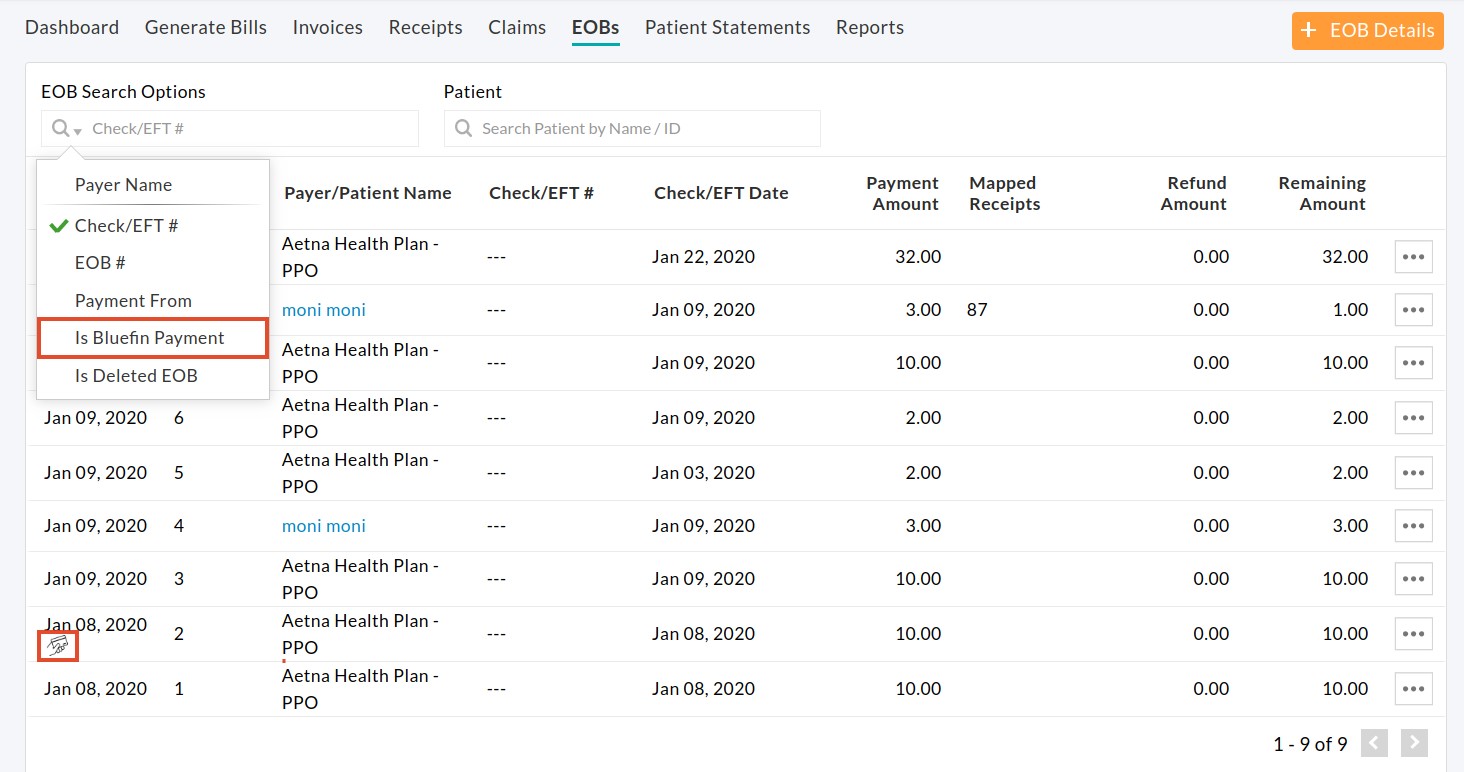This screenshot has width=1464, height=772.
Task: Open the Patient Statements tab
Action: [x=727, y=27]
